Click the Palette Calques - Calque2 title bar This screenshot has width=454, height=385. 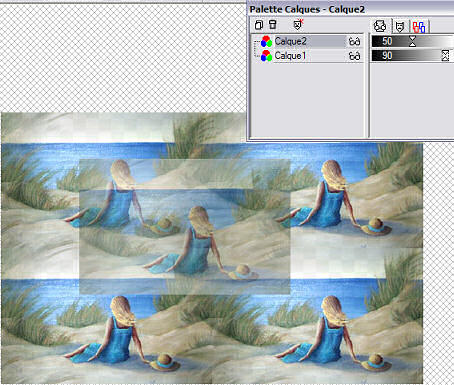(x=350, y=9)
